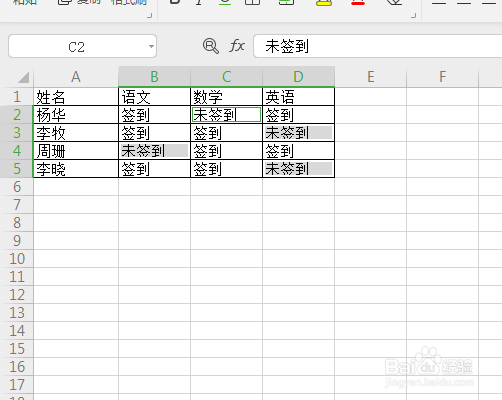Select row 1 header

click(17, 97)
